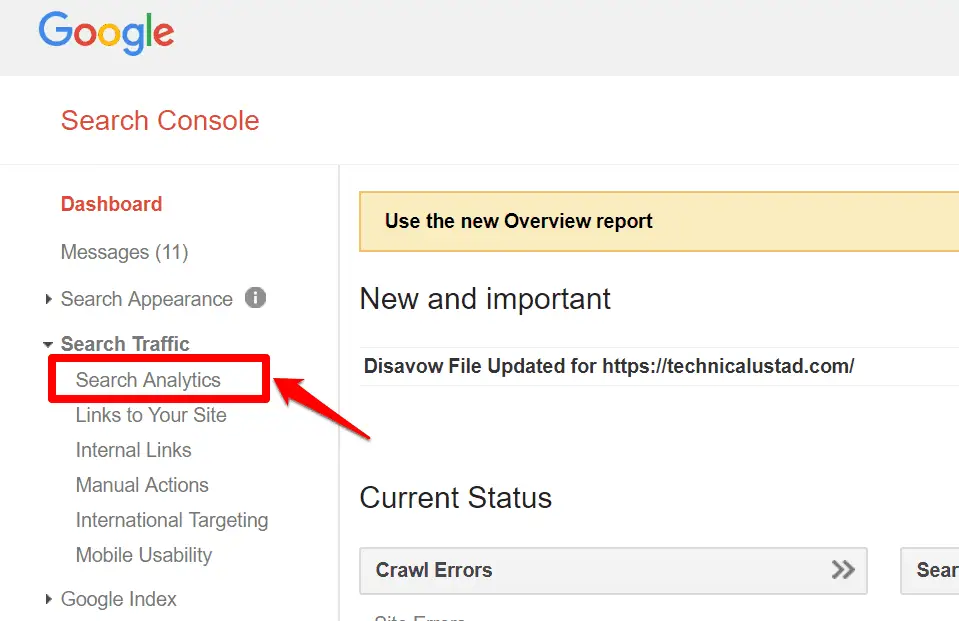959x621 pixels.
Task: Click the 'Use the new Overview report' banner
Action: (x=659, y=221)
